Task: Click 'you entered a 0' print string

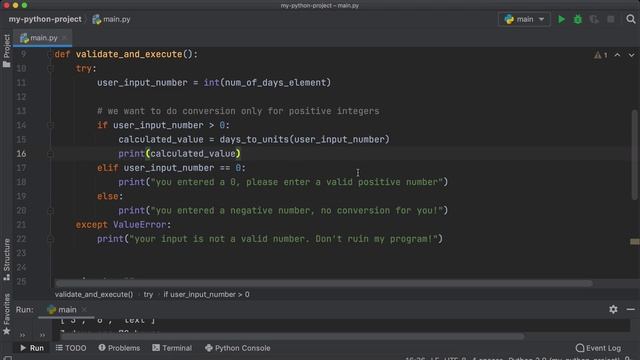Action: pos(297,182)
